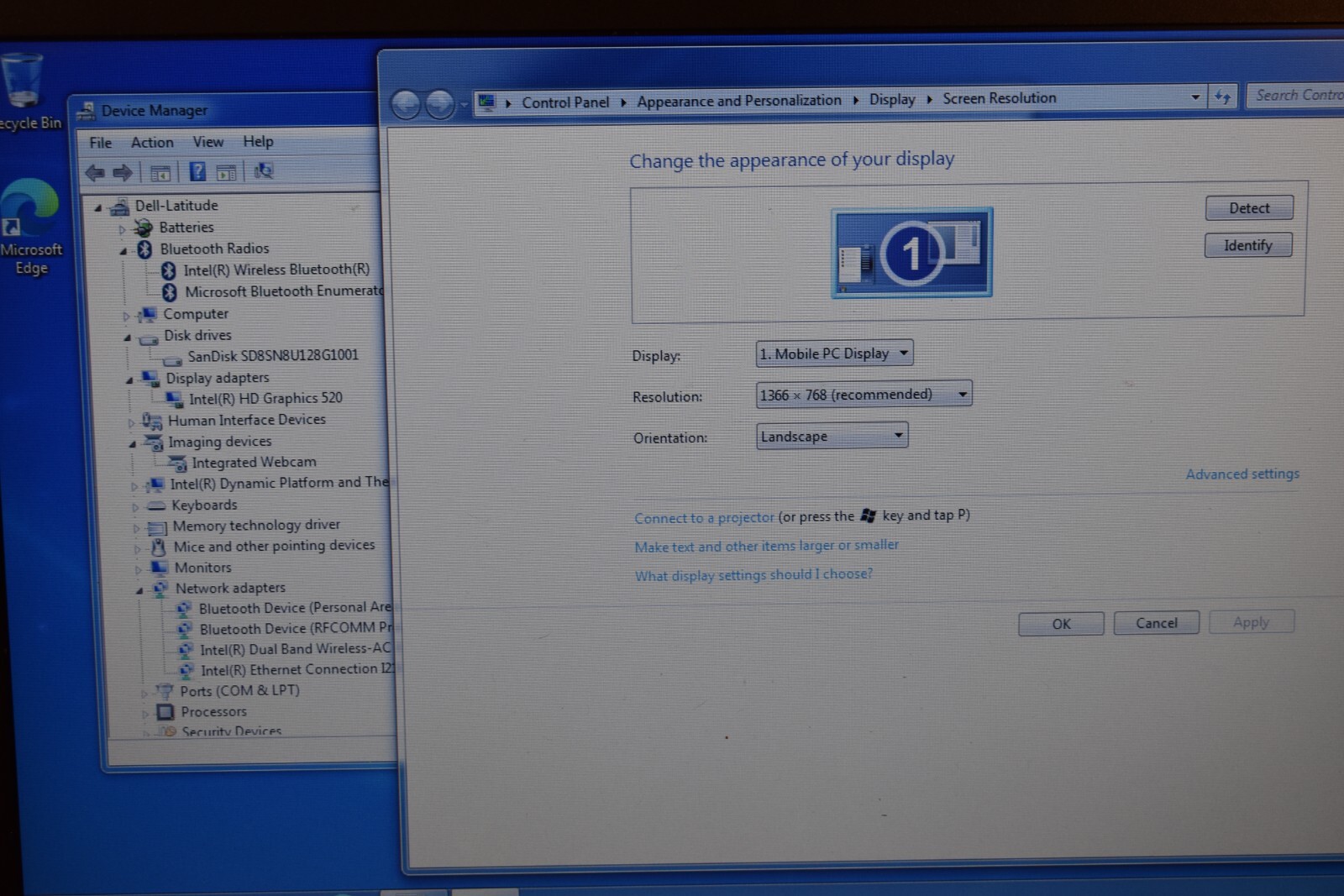Expand the Keyboards category

135,506
